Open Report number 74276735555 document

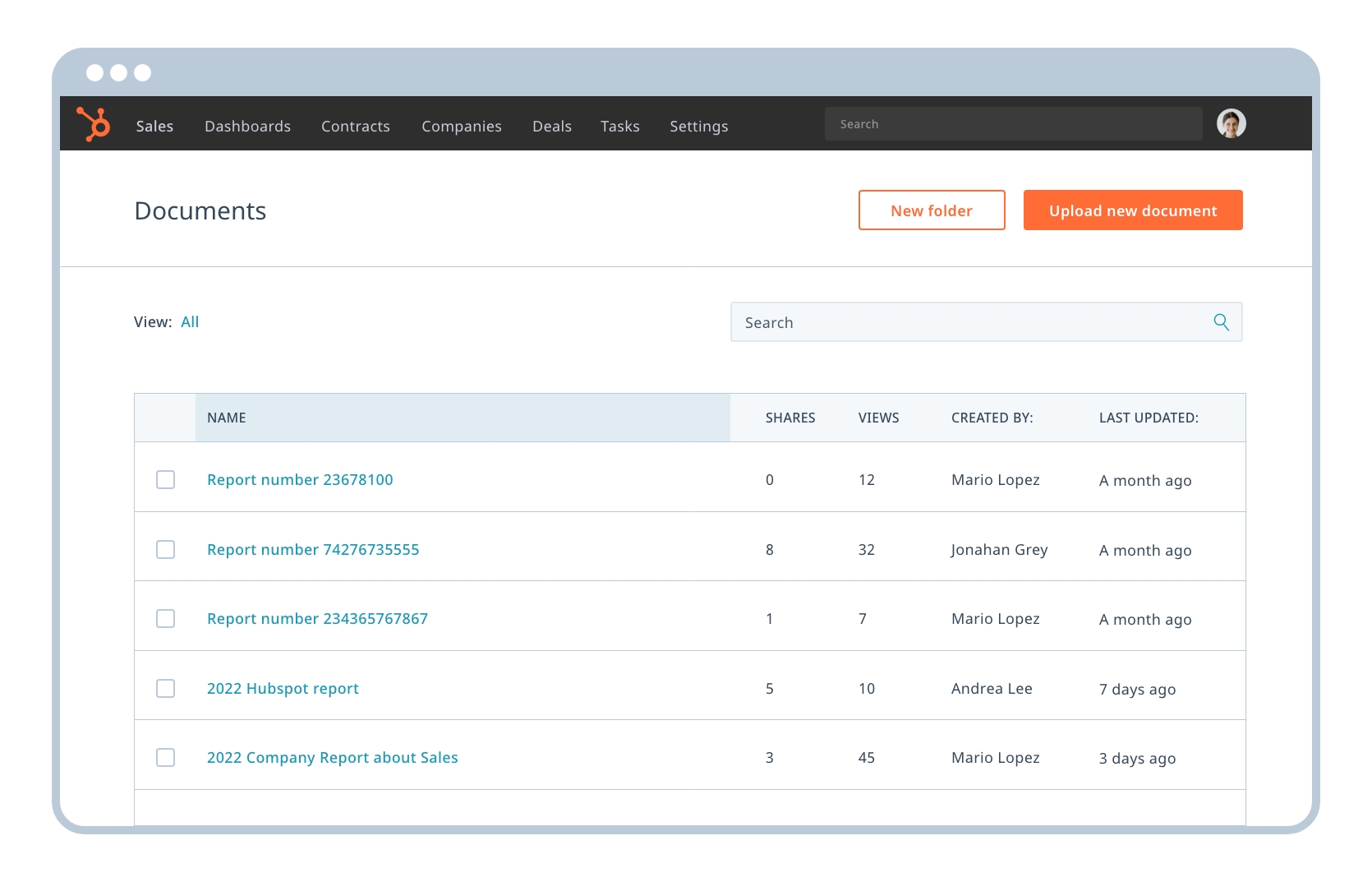coord(313,549)
